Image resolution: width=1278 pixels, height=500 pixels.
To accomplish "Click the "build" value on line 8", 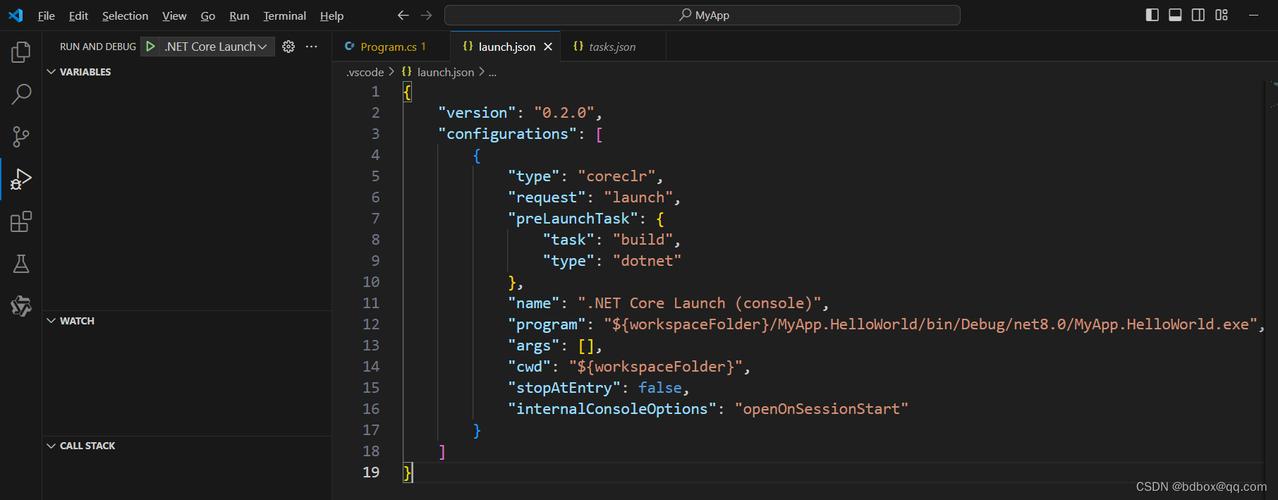I will [642, 239].
